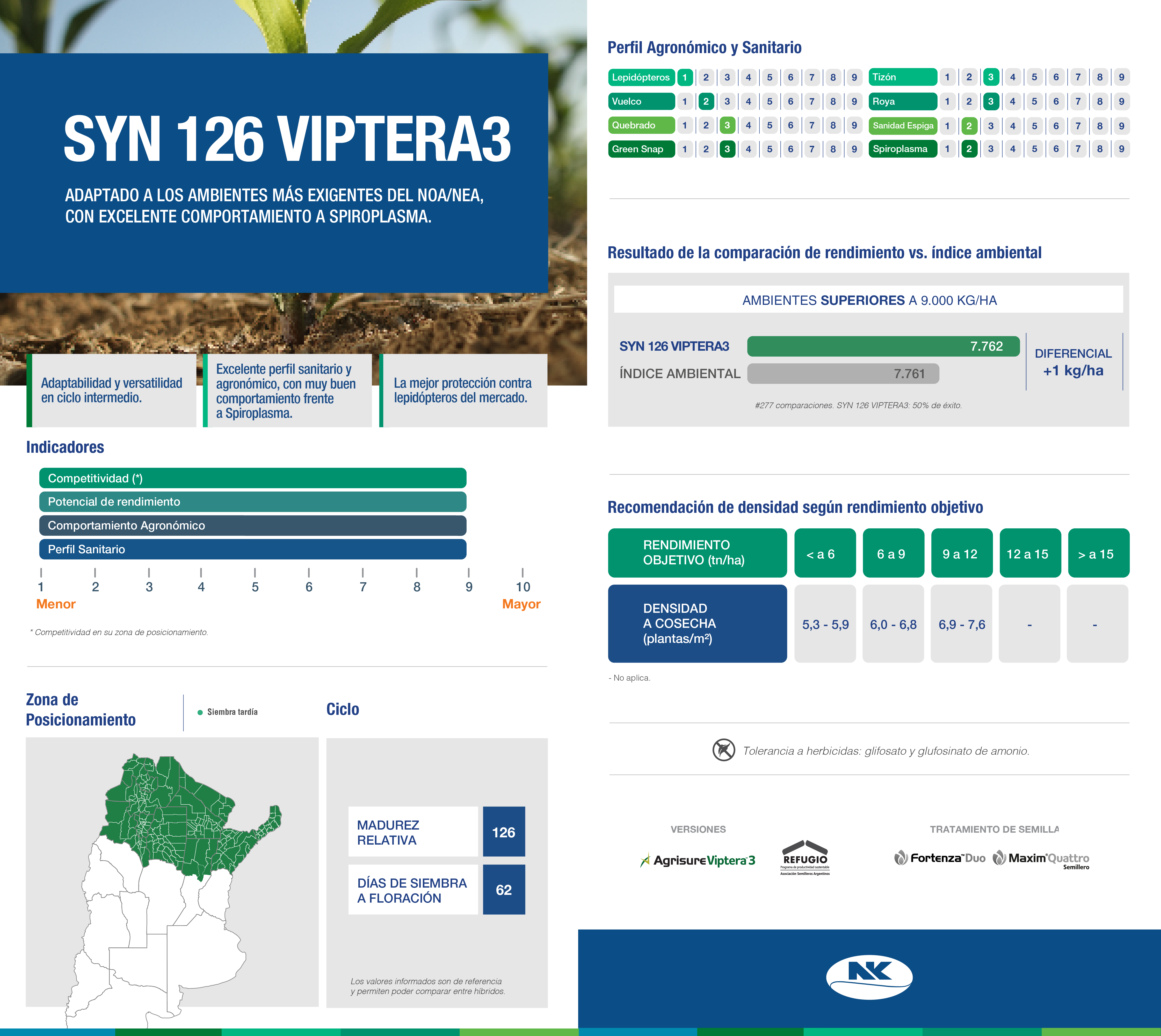Click the 'Excelente perfil sanitario' feature card
The width and height of the screenshot is (1161, 1036).
tap(287, 391)
